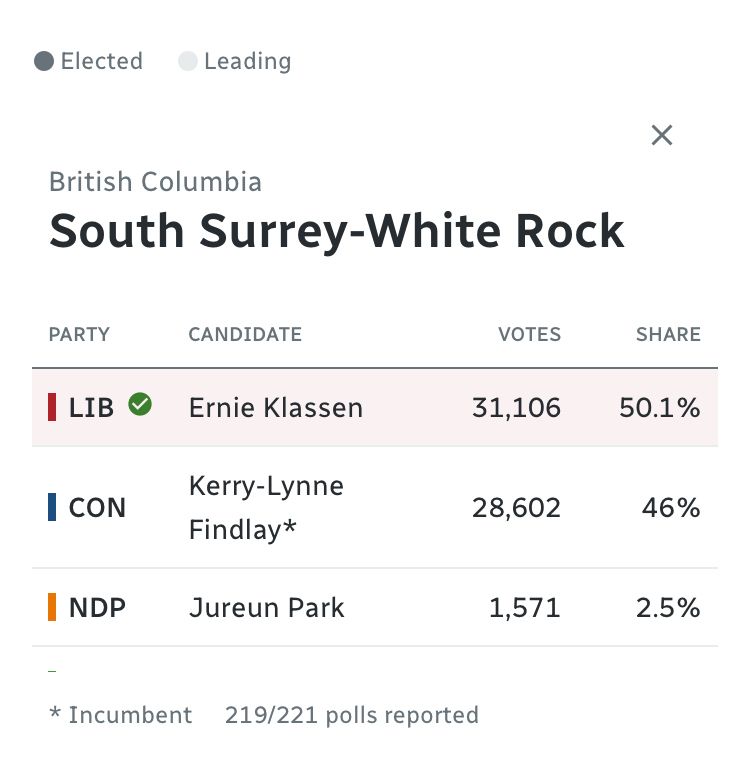Select candidate Jureun Park
Screen dimensions: 750x780
(266, 607)
